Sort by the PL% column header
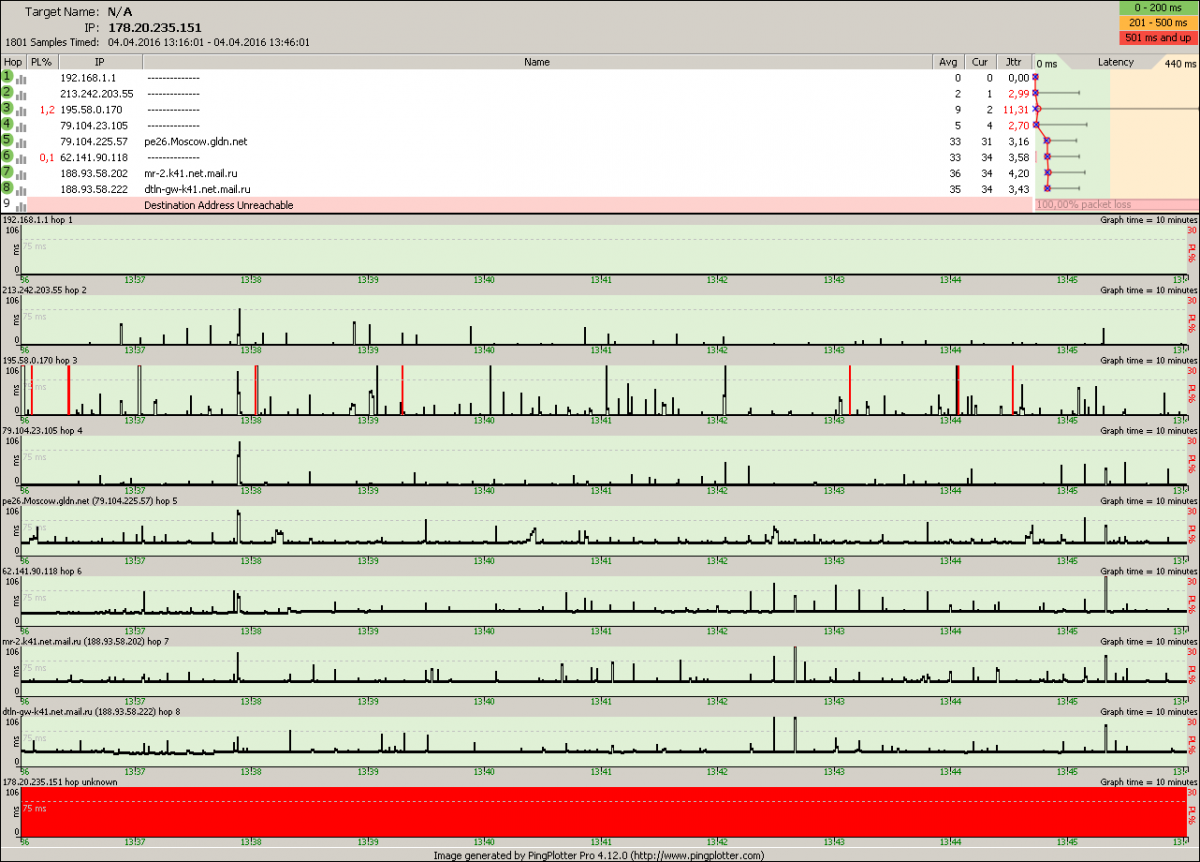Screen dimensions: 1200x862 [41, 62]
